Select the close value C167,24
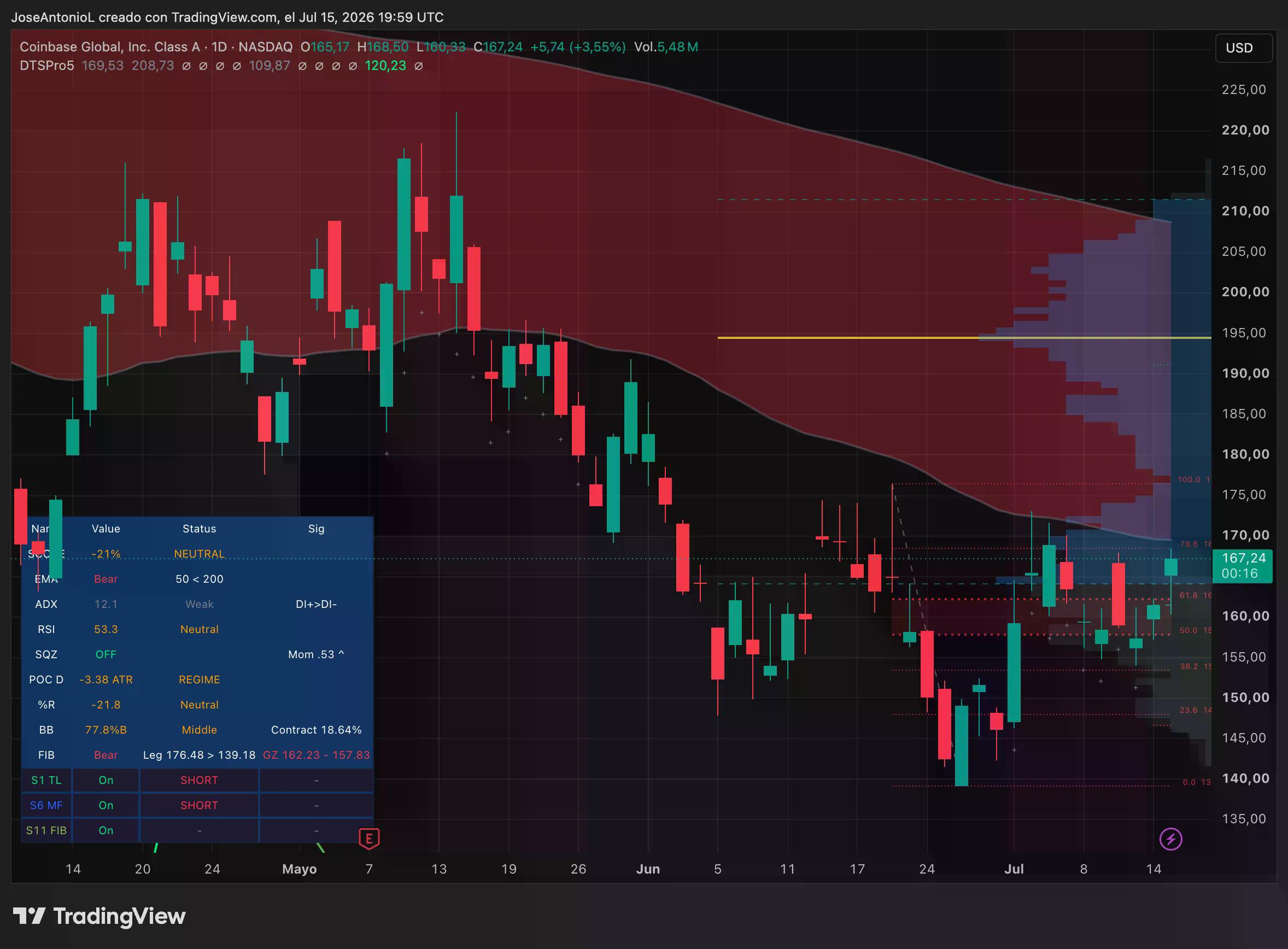This screenshot has width=1288, height=949. [498, 47]
